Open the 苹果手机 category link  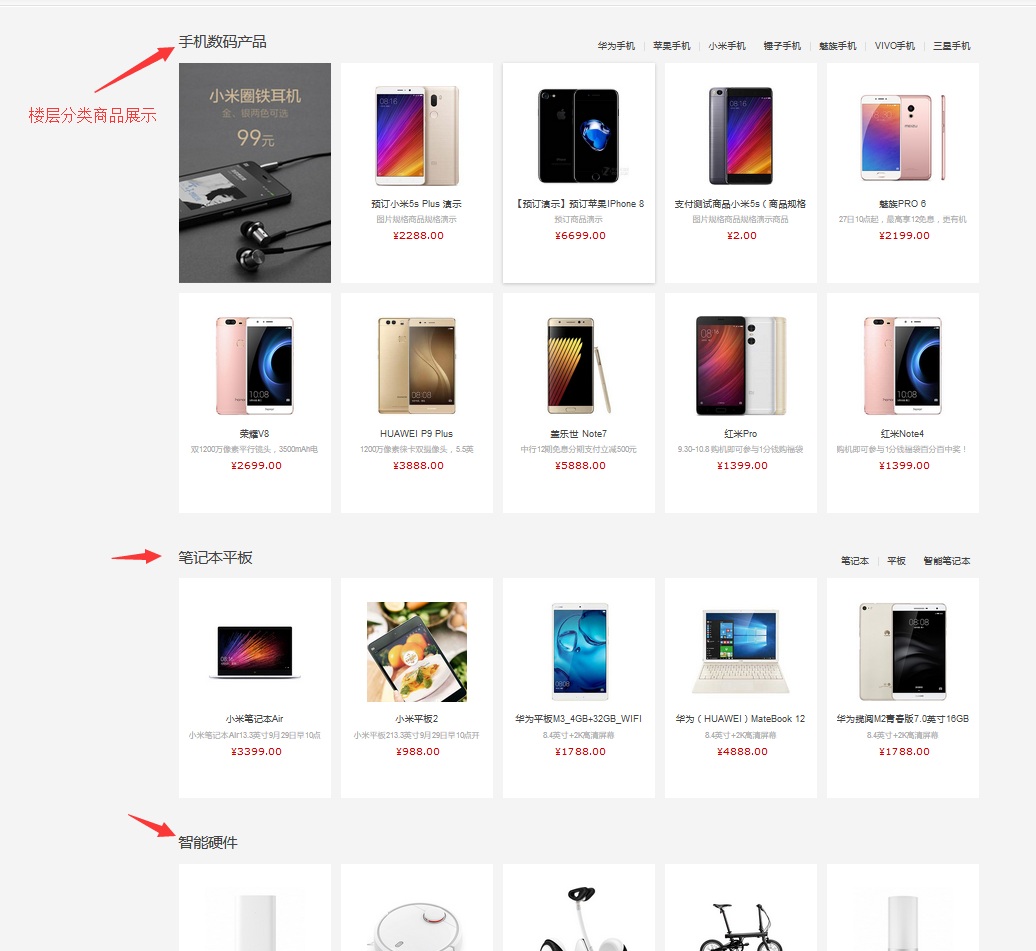[x=671, y=46]
